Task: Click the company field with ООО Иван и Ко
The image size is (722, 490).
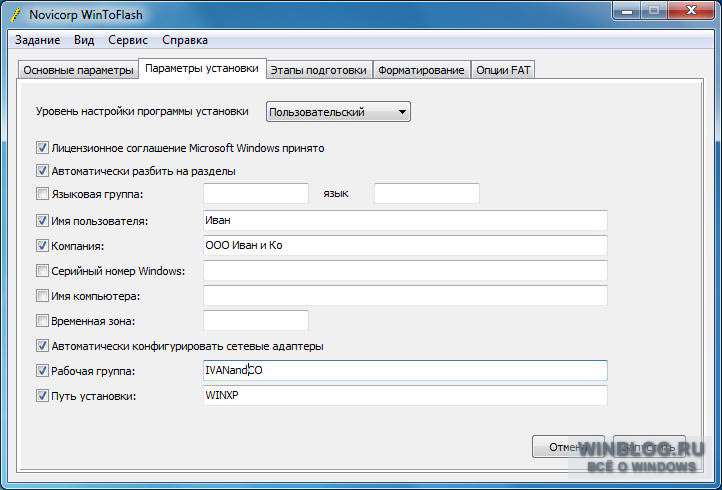Action: (405, 245)
